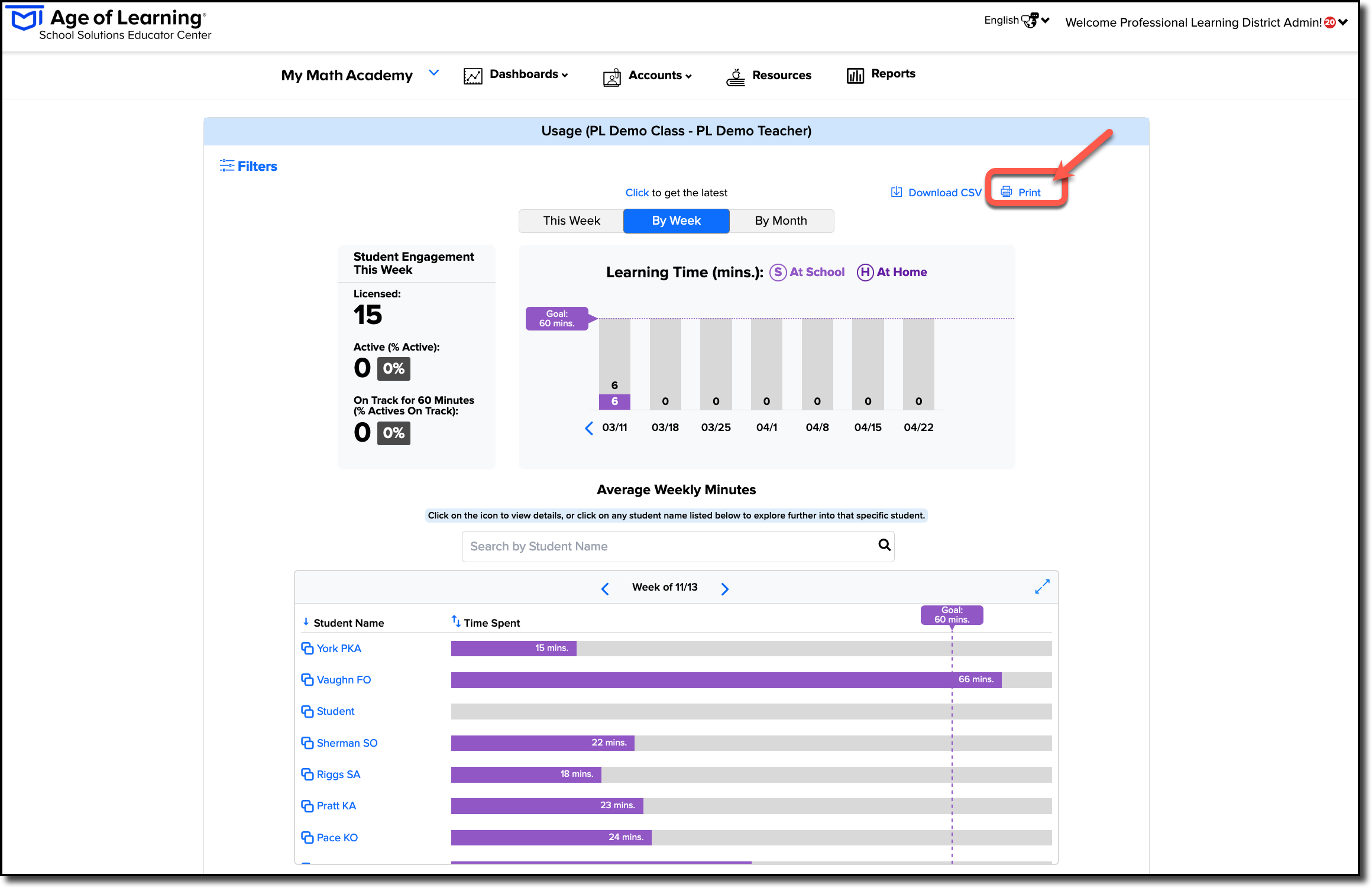Sort by Time Spent column arrows
Image resolution: width=1372 pixels, height=888 pixels.
click(x=456, y=621)
